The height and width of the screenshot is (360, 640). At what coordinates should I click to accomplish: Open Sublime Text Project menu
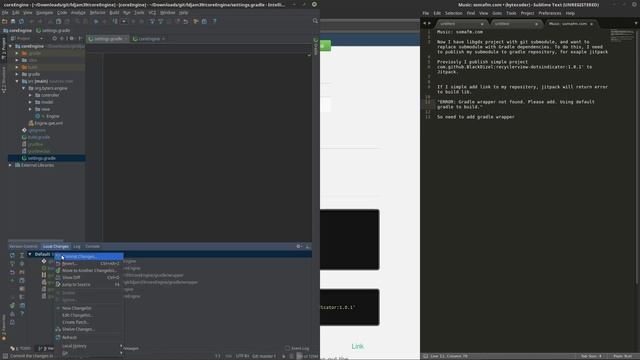pyautogui.click(x=527, y=13)
